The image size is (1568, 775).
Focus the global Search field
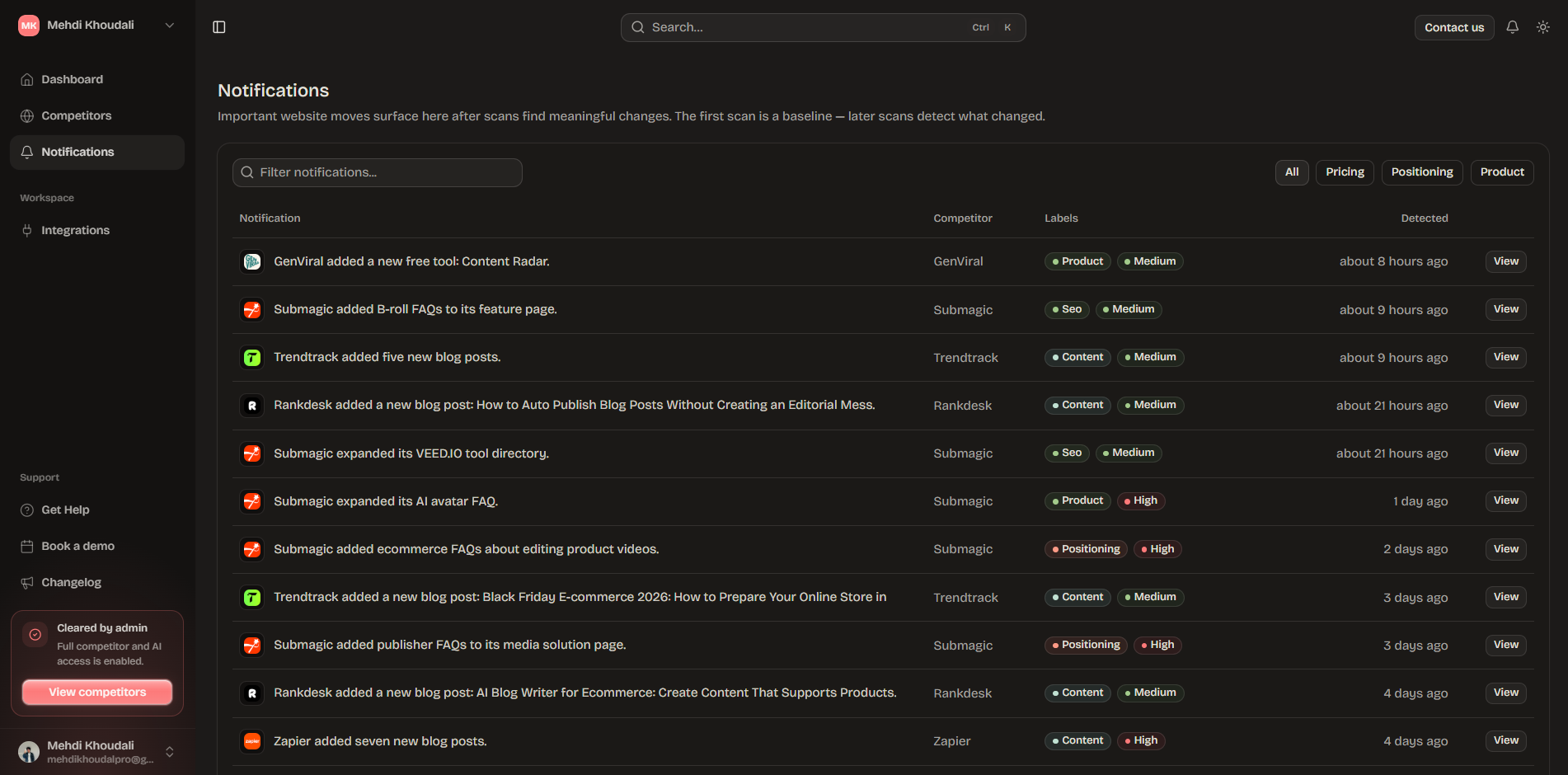point(823,27)
